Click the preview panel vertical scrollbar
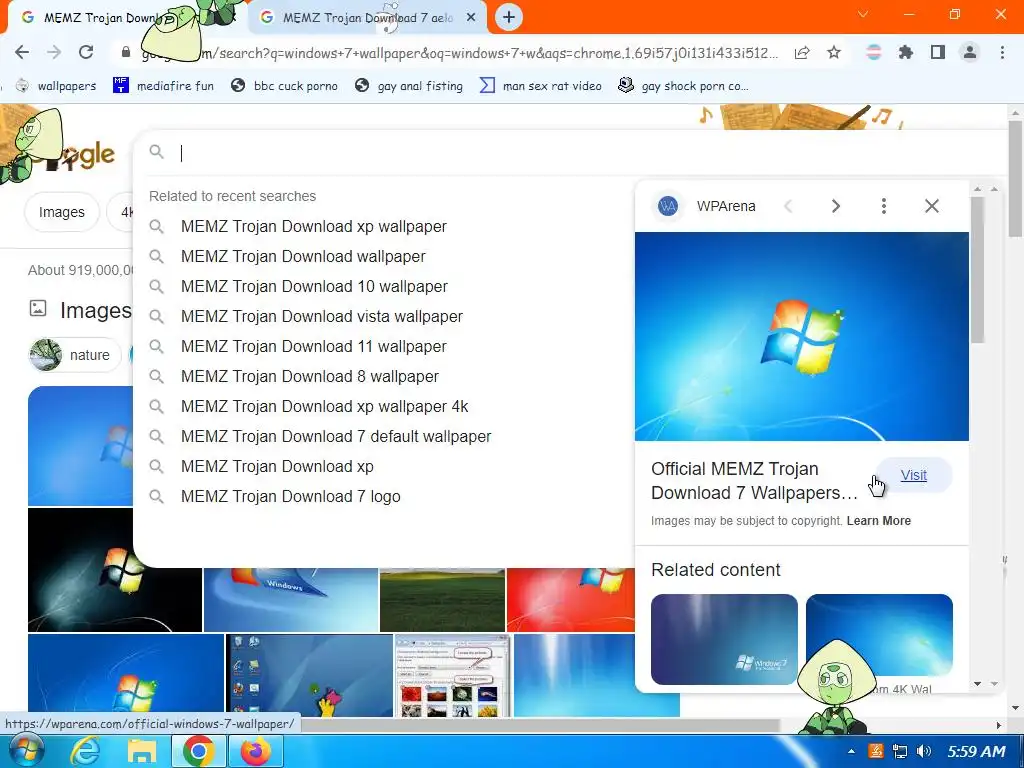Viewport: 1024px width, 768px height. (x=977, y=269)
